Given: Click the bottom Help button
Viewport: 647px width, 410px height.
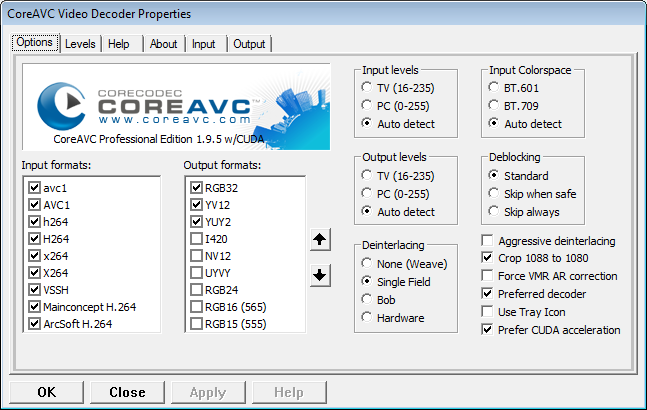Looking at the screenshot, I should 289,392.
